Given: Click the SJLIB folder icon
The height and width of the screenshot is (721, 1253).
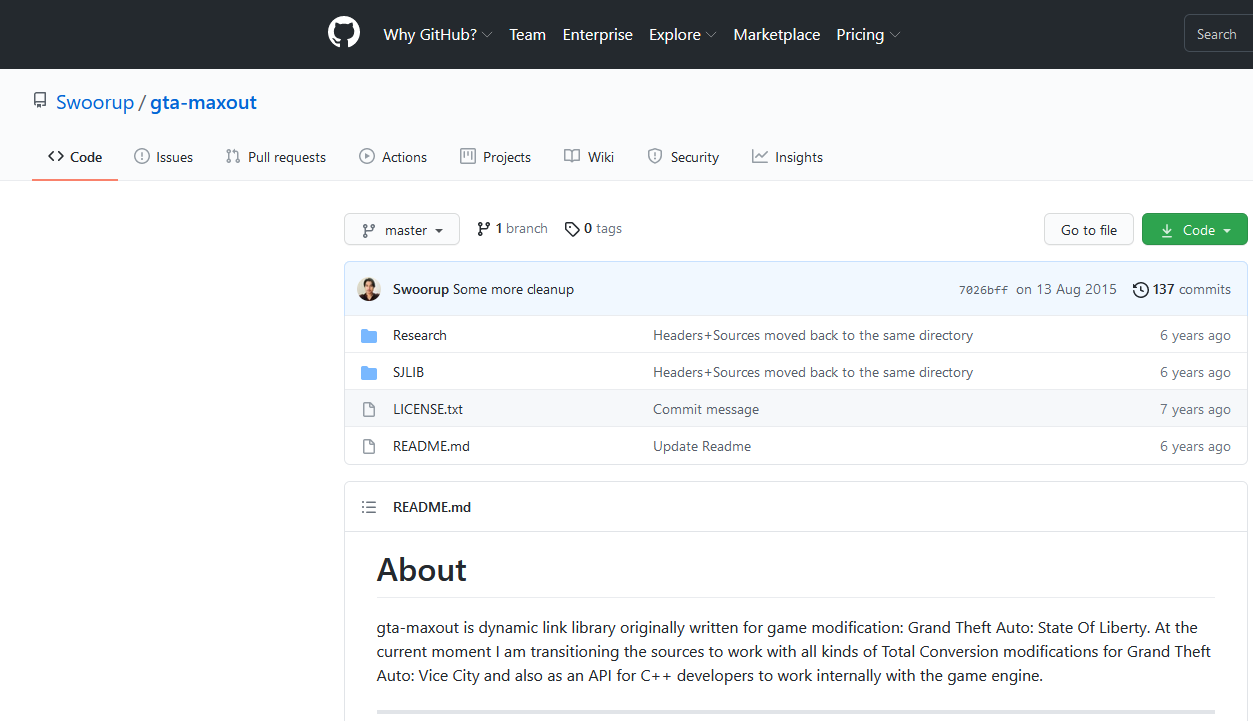Looking at the screenshot, I should click(369, 373).
